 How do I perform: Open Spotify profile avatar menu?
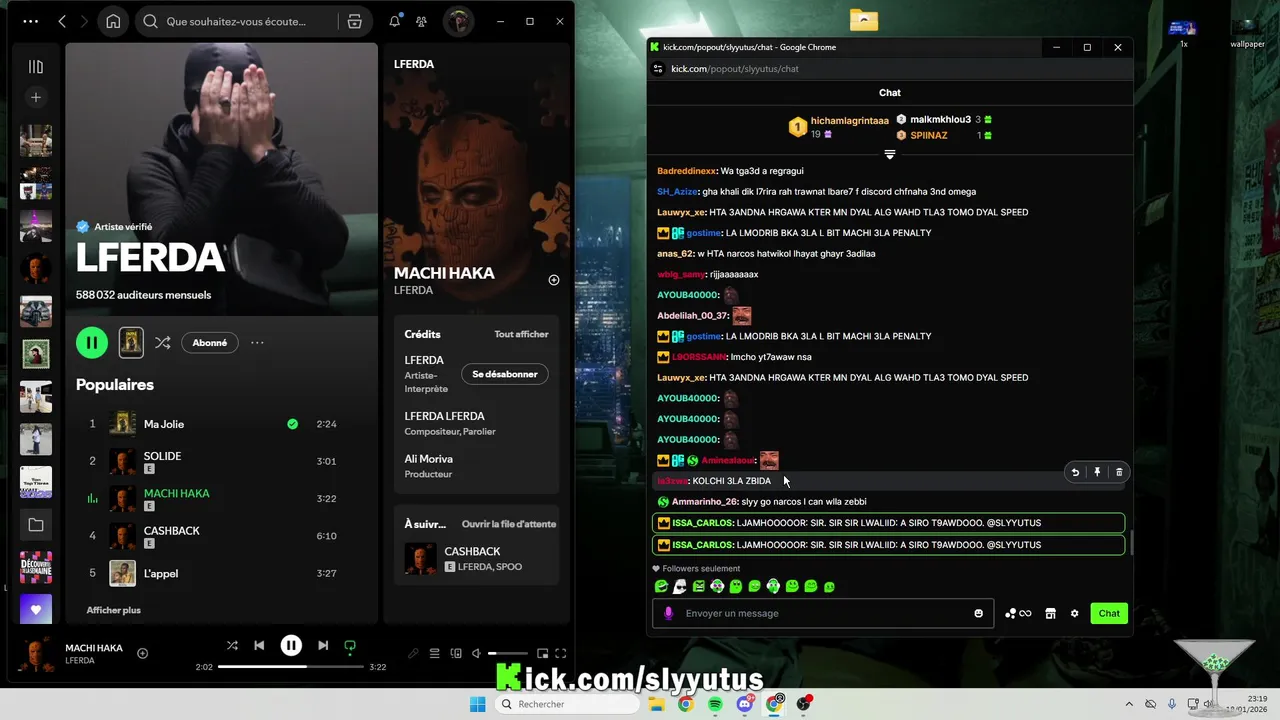click(x=458, y=22)
